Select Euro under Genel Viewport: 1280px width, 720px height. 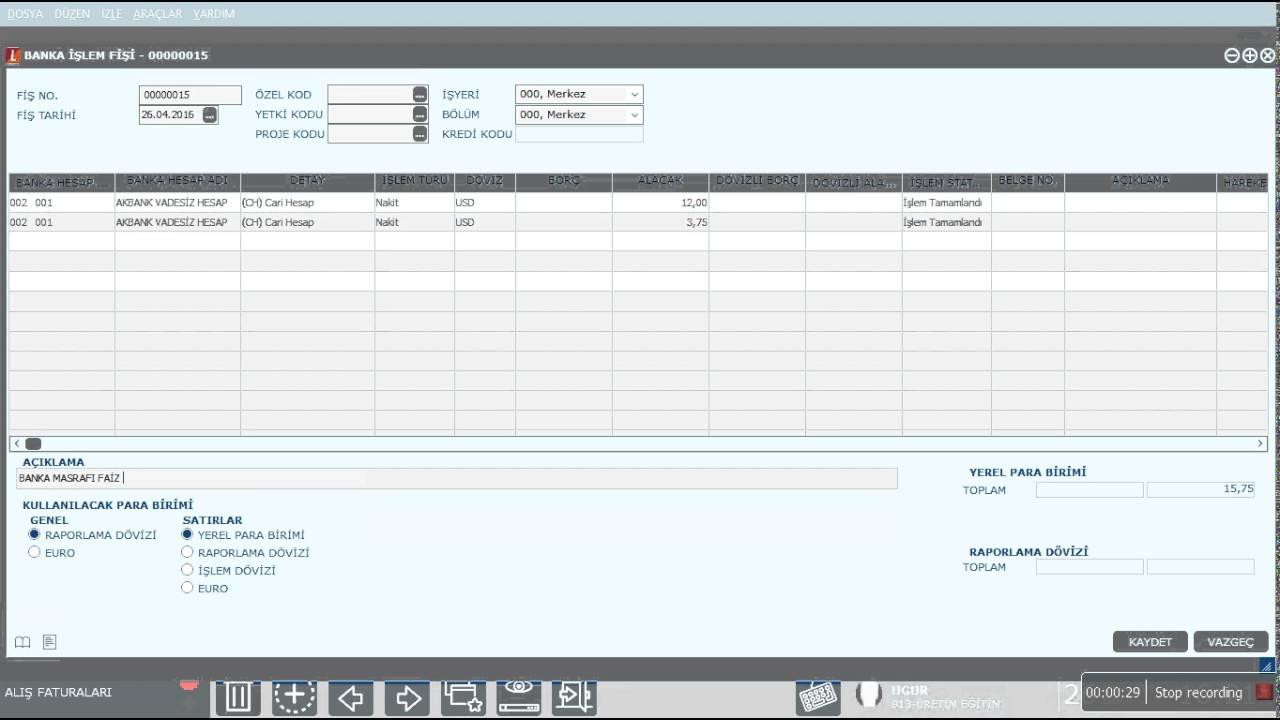tap(34, 552)
